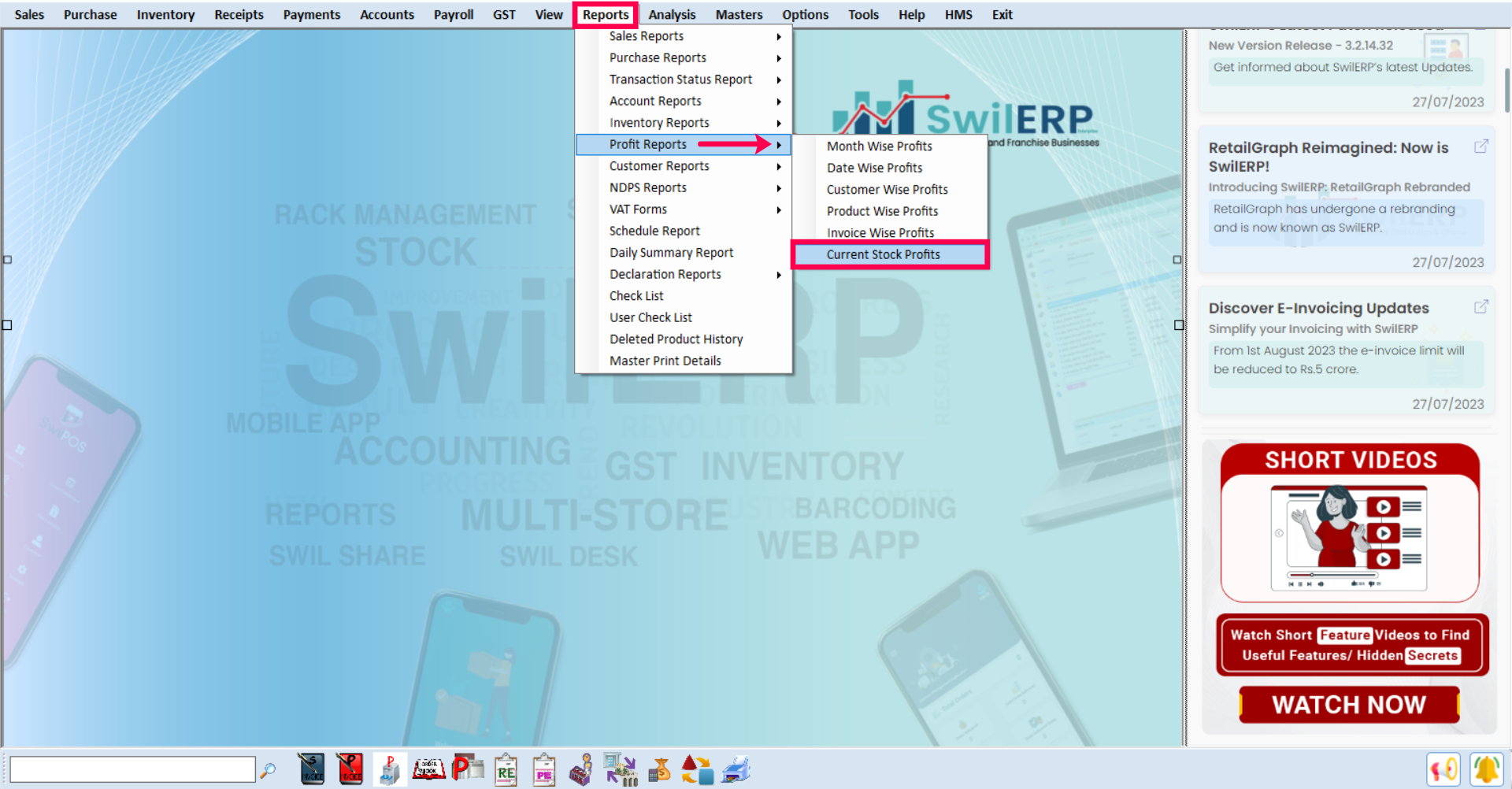The height and width of the screenshot is (789, 1512).
Task: Click the magnifier search icon
Action: [x=268, y=770]
